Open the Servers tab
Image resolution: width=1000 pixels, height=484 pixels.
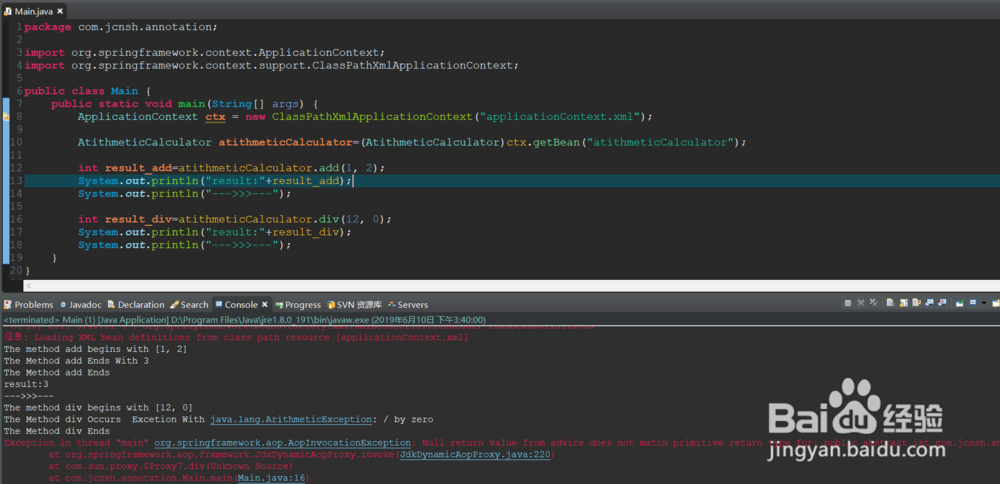(408, 305)
